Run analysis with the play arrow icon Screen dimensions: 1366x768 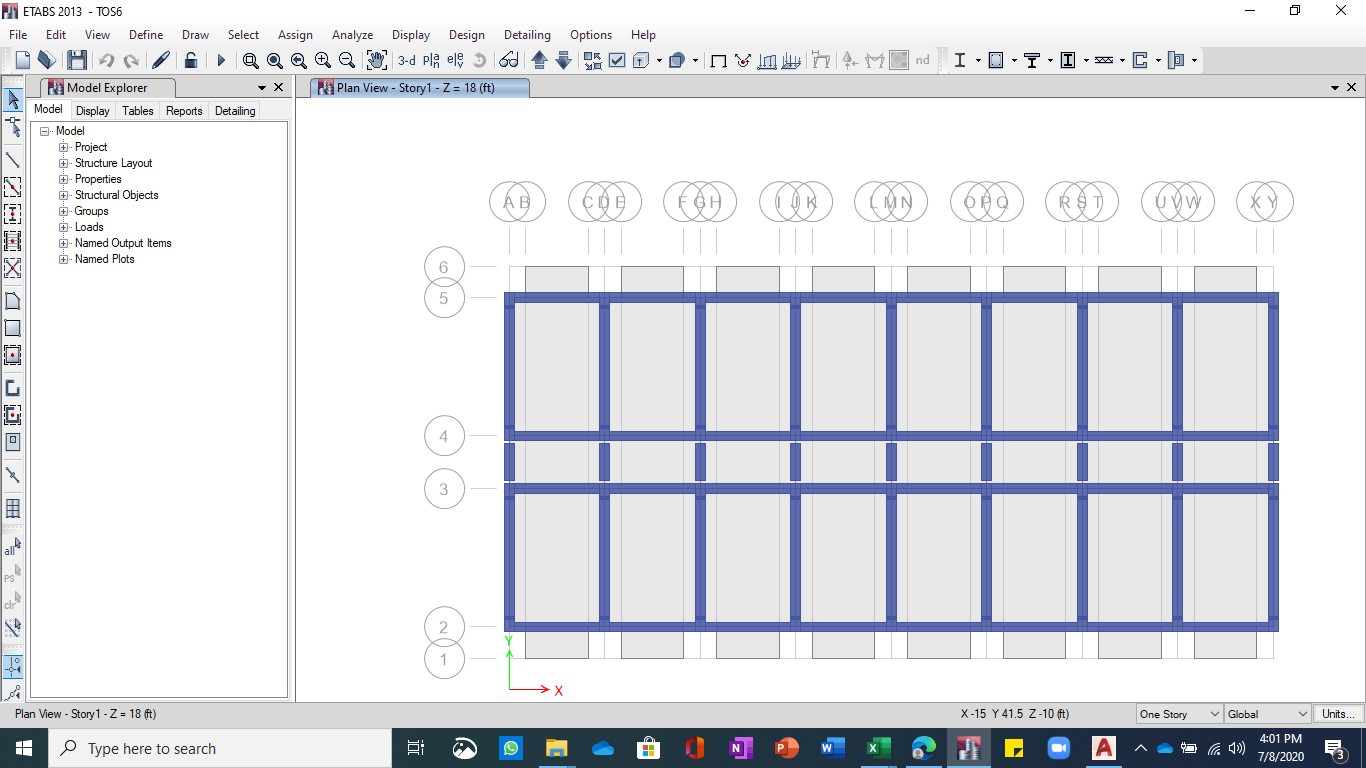tap(221, 60)
